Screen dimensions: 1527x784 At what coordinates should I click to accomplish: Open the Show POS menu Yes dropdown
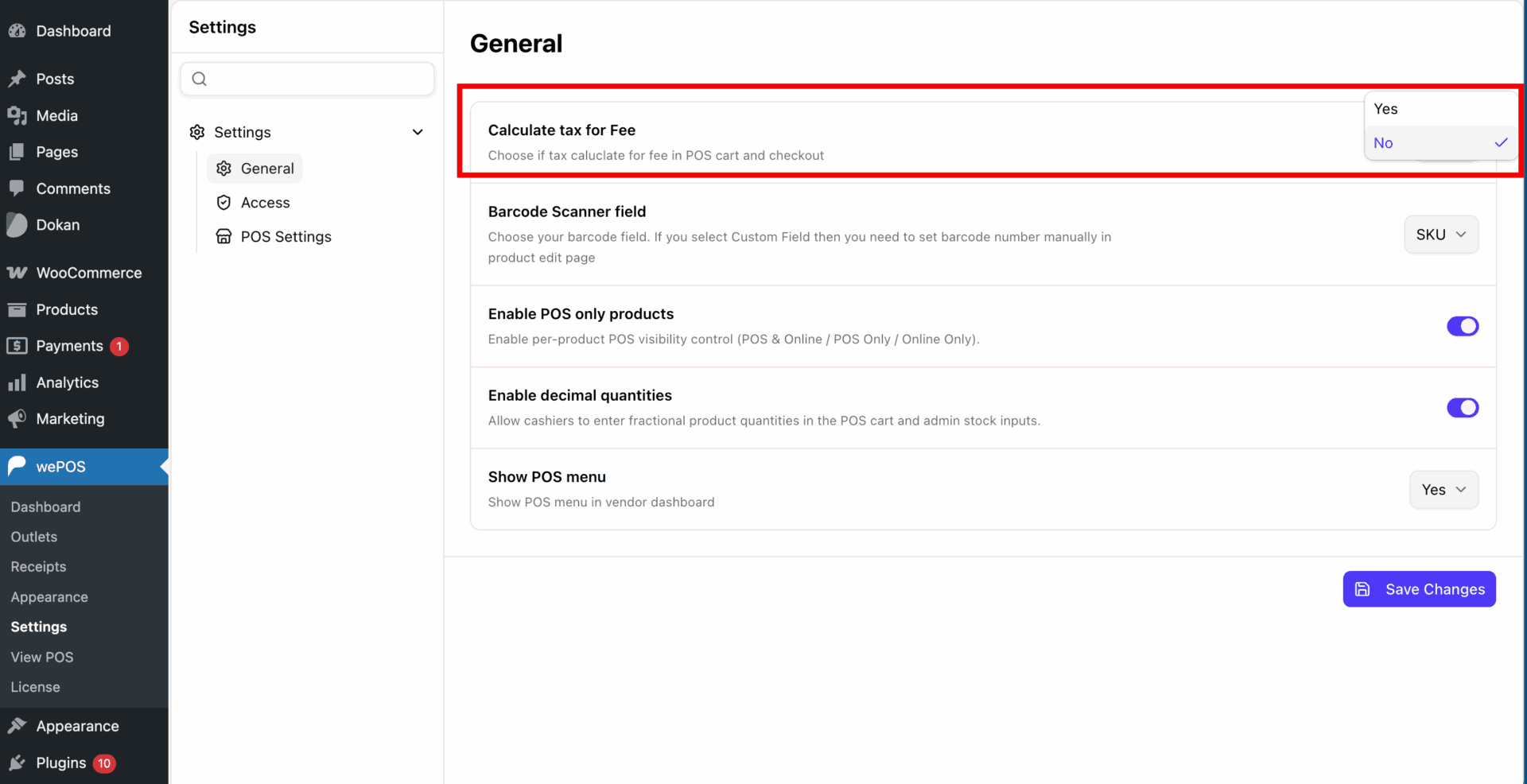(x=1444, y=490)
